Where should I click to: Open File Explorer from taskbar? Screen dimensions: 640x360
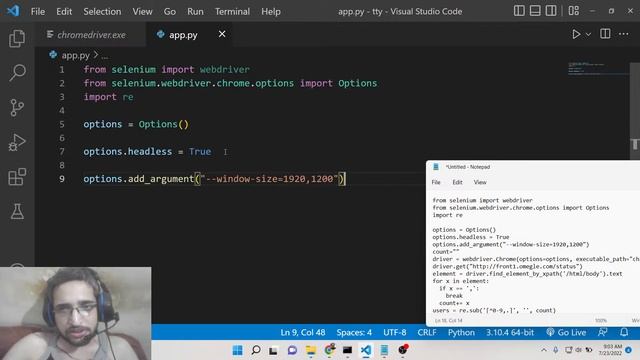click(311, 350)
